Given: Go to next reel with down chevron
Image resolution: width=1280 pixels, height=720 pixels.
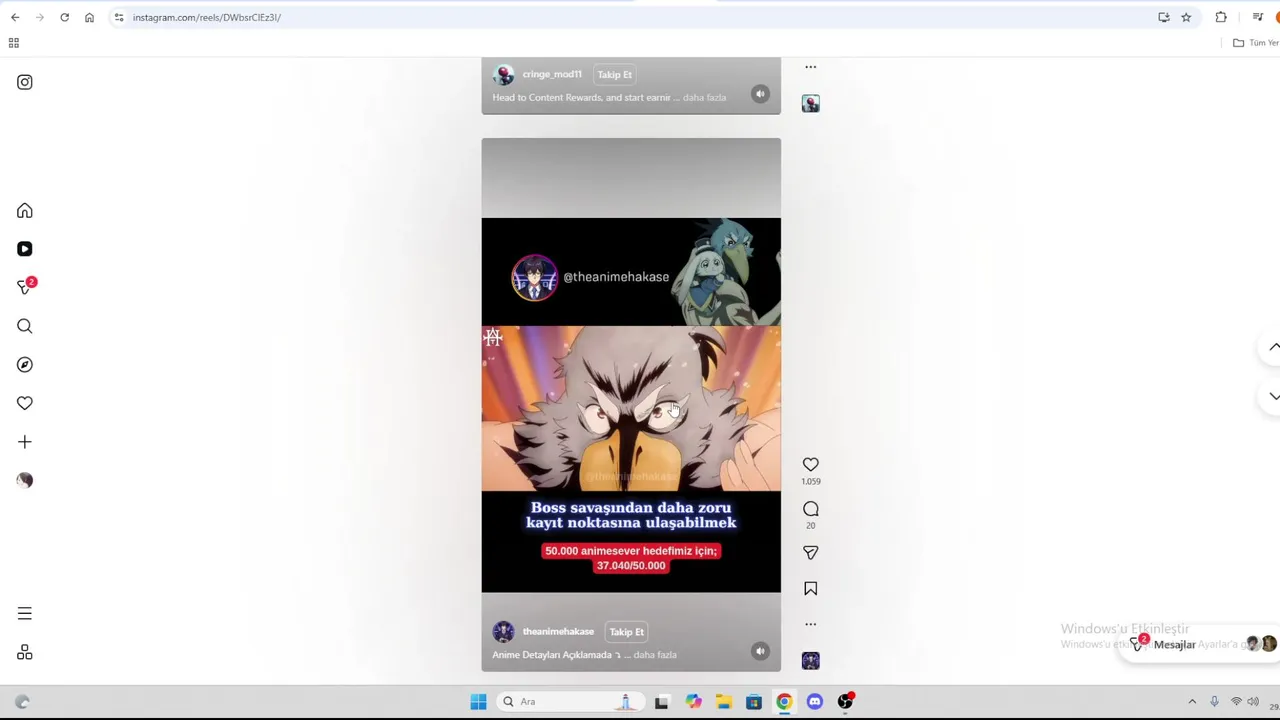Looking at the screenshot, I should coord(1273,396).
